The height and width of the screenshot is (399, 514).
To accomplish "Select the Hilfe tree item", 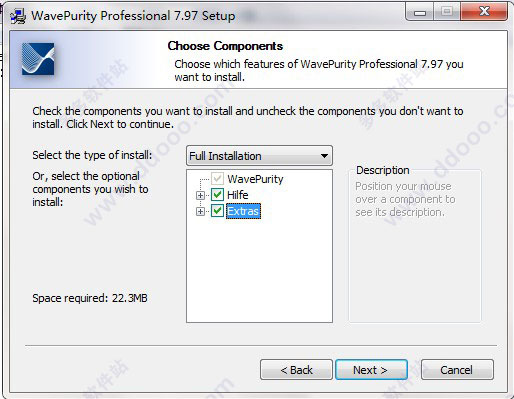I will 238,195.
